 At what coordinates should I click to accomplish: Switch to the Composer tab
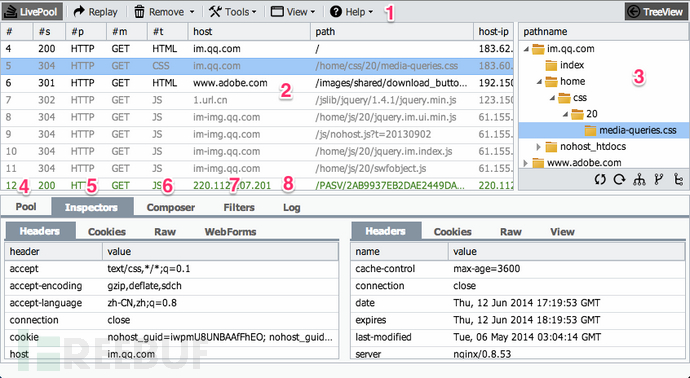coord(171,207)
